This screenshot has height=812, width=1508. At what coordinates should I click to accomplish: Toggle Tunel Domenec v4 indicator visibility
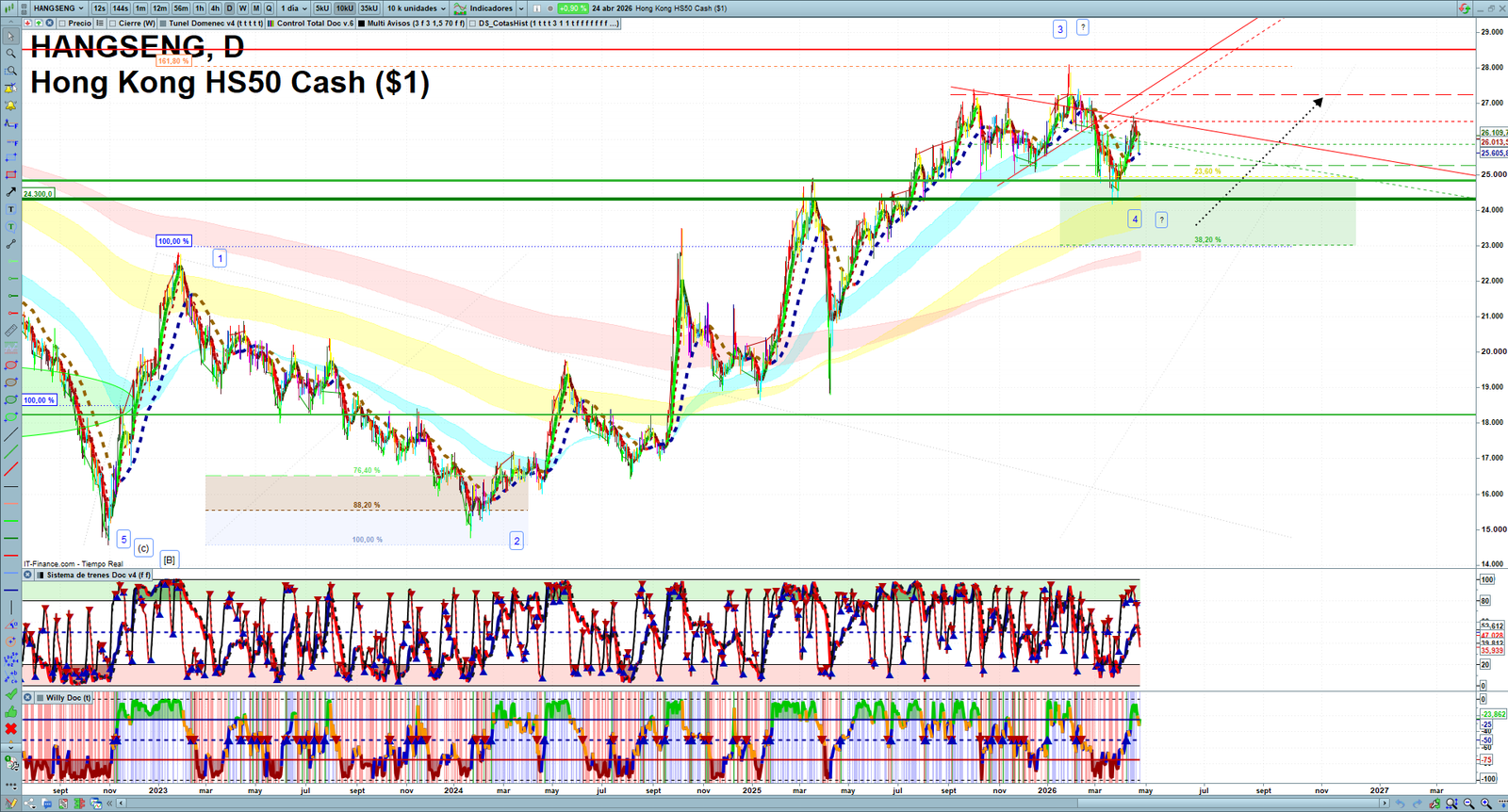click(x=163, y=24)
